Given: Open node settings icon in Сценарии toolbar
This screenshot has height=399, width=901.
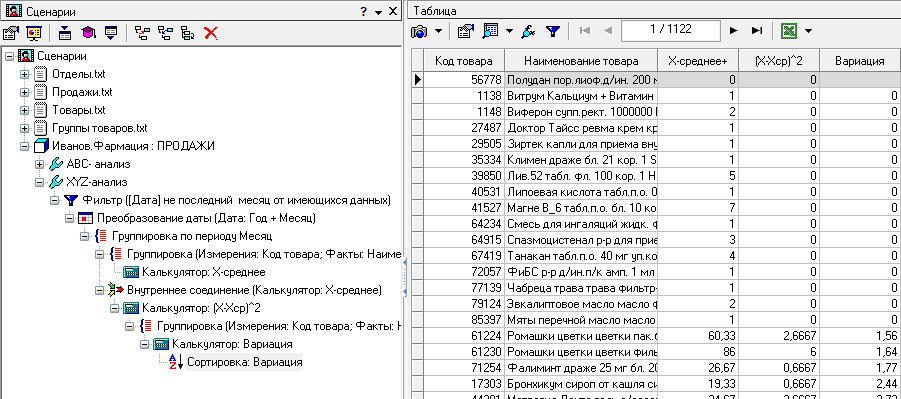Looking at the screenshot, I should tap(11, 33).
